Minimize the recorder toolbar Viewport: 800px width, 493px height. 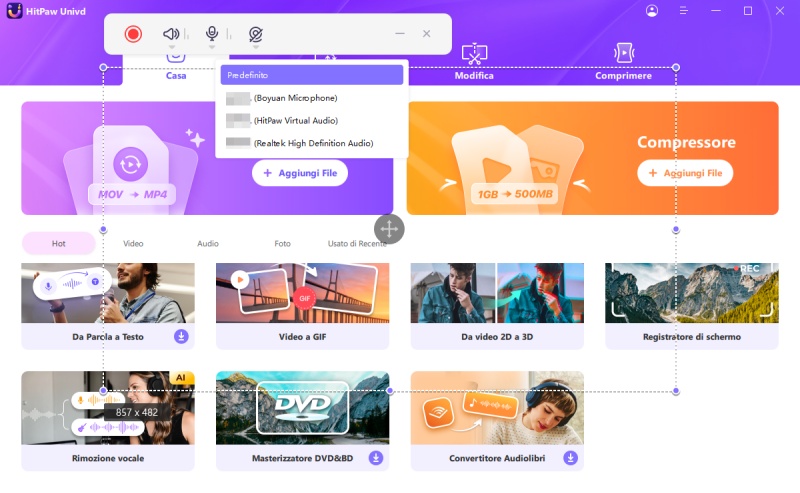(400, 34)
